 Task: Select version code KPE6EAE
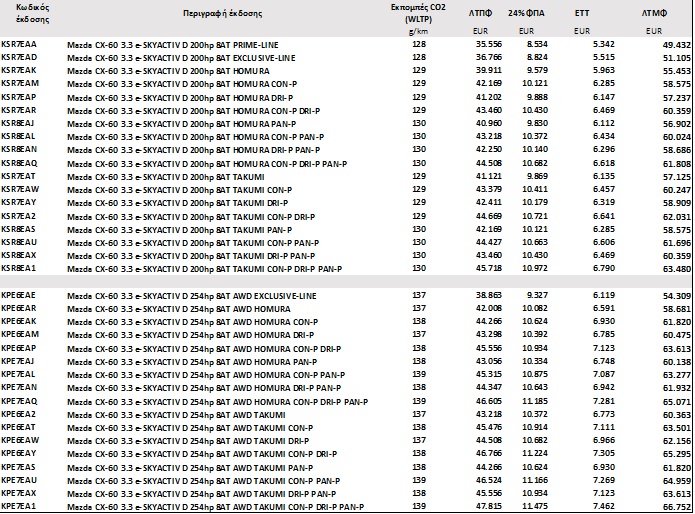19,295
